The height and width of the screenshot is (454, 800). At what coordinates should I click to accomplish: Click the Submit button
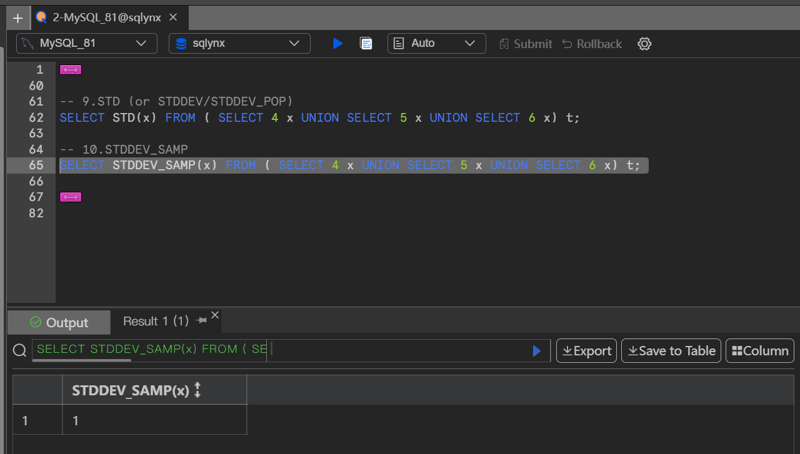pyautogui.click(x=526, y=44)
